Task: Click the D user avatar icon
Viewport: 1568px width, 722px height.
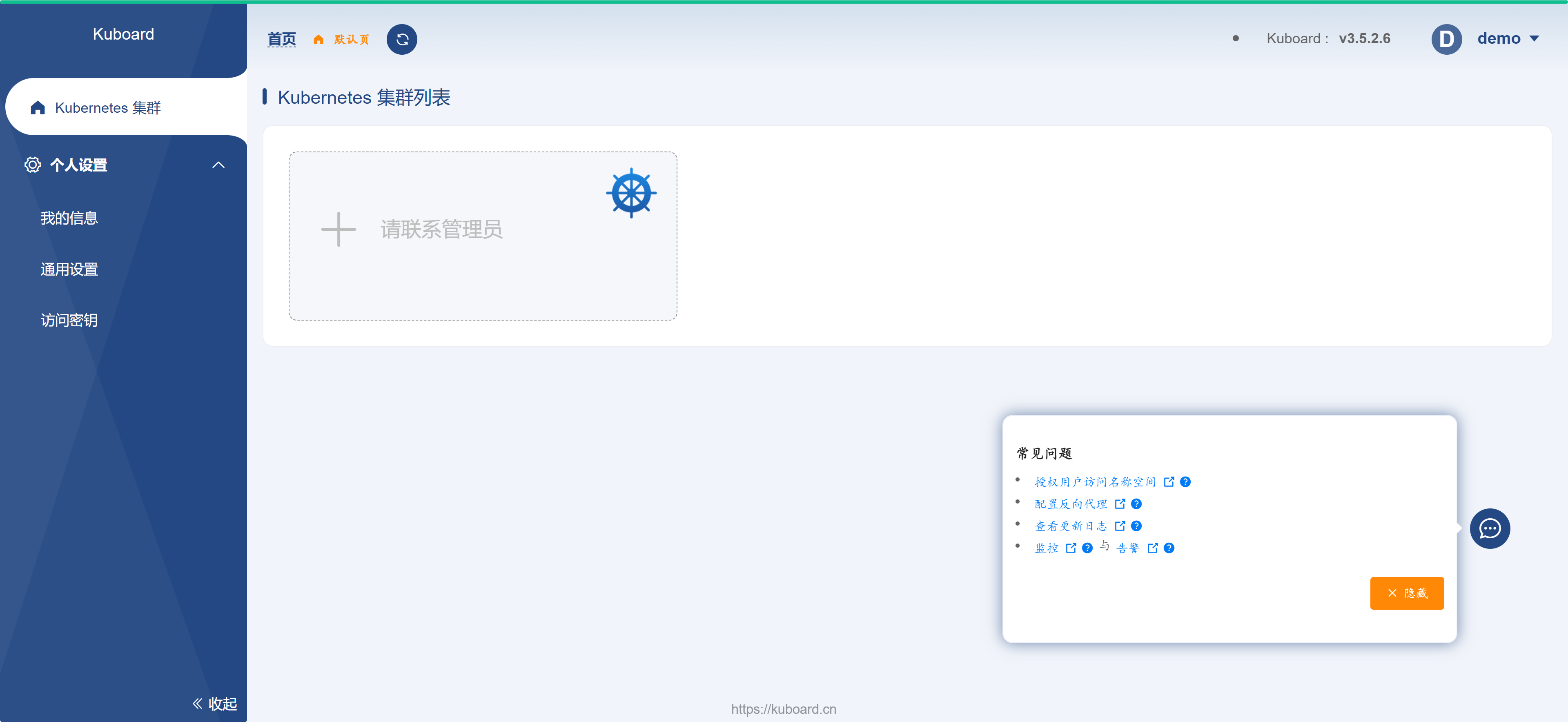Action: pos(1446,40)
